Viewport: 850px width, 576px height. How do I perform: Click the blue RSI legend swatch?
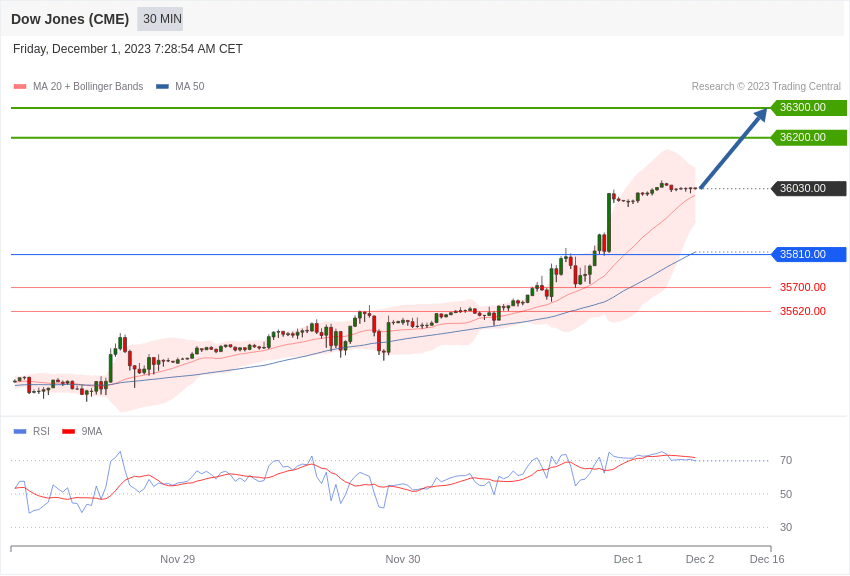point(20,432)
